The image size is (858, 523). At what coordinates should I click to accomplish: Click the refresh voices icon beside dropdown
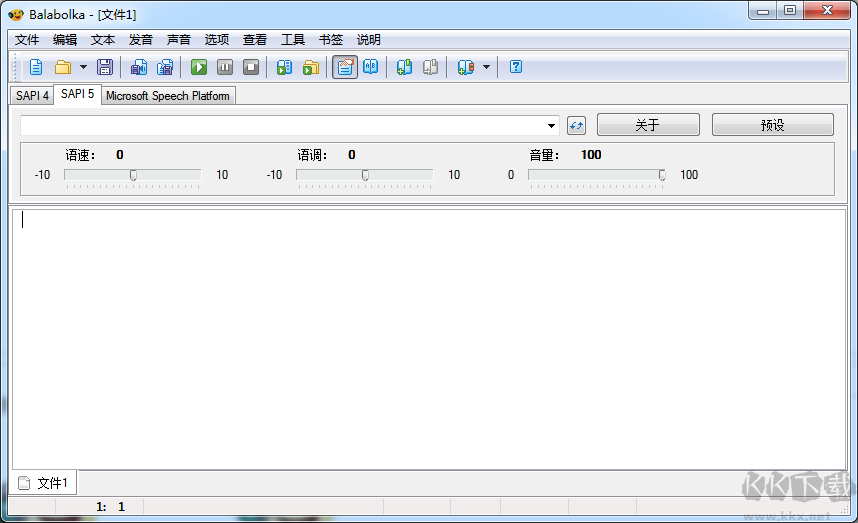pyautogui.click(x=576, y=125)
